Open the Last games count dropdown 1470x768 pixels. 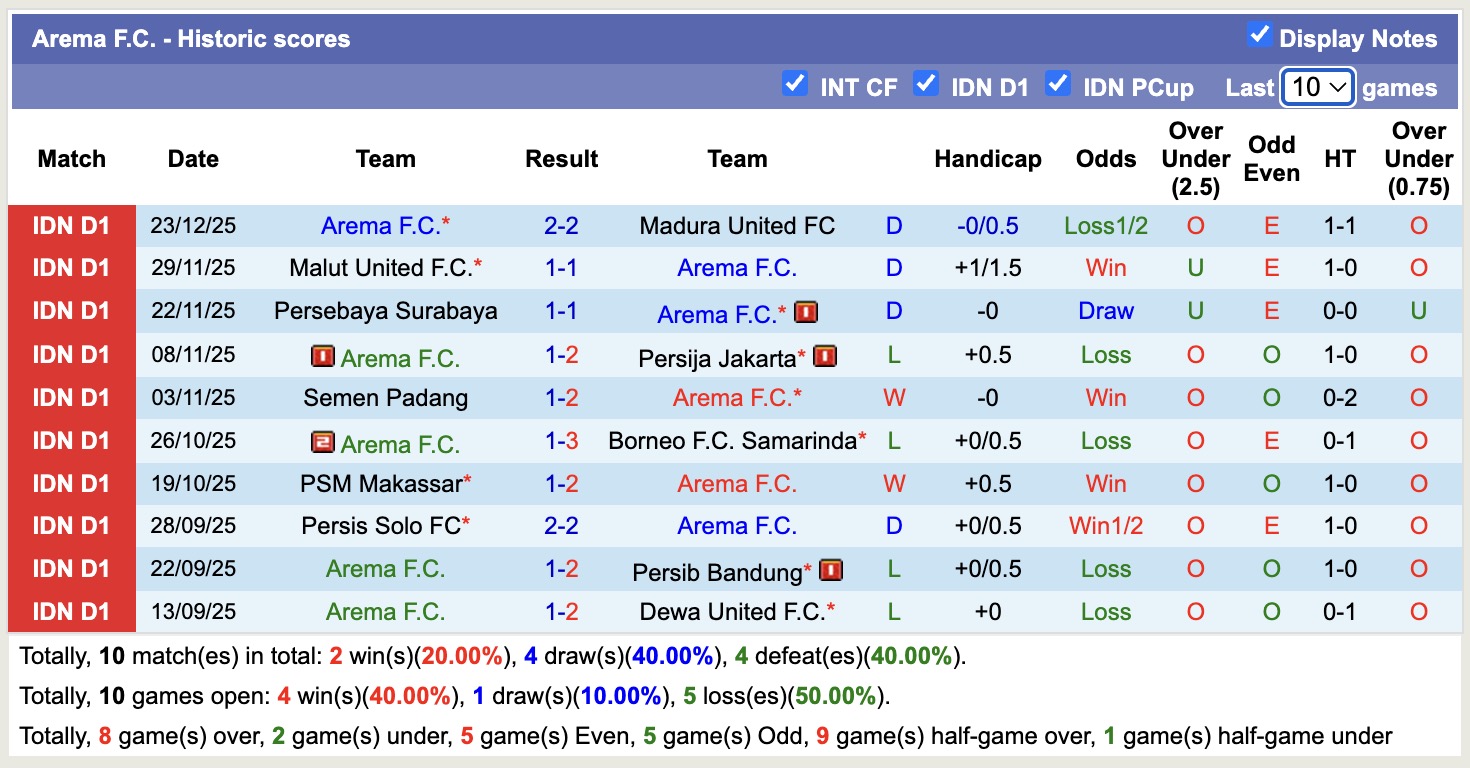tap(1317, 87)
